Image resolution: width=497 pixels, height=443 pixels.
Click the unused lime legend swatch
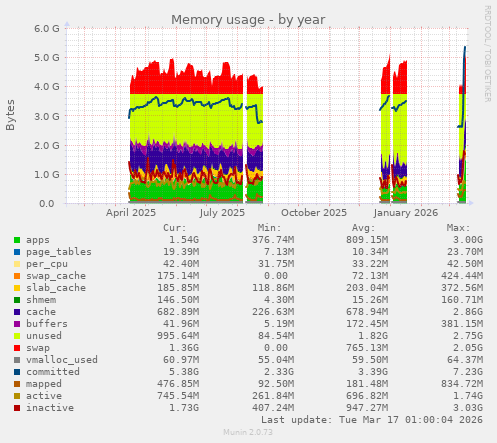coord(17,336)
